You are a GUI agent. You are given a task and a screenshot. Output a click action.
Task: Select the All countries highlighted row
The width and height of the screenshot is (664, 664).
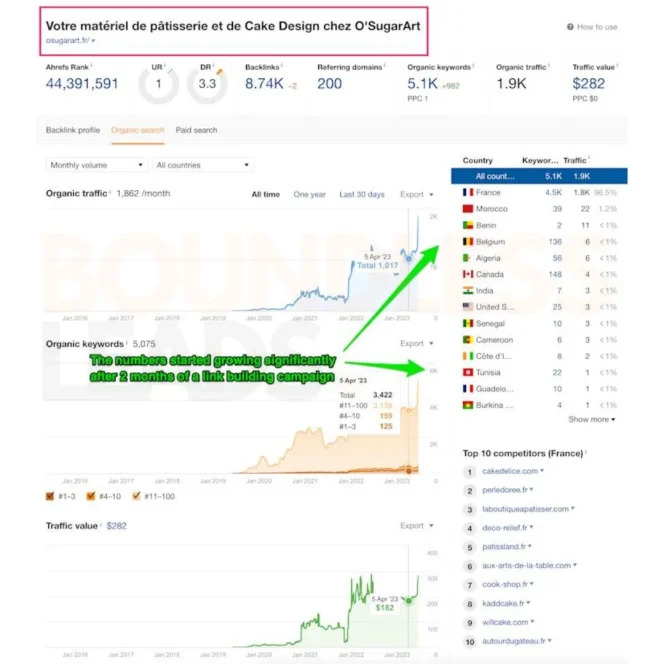(539, 176)
